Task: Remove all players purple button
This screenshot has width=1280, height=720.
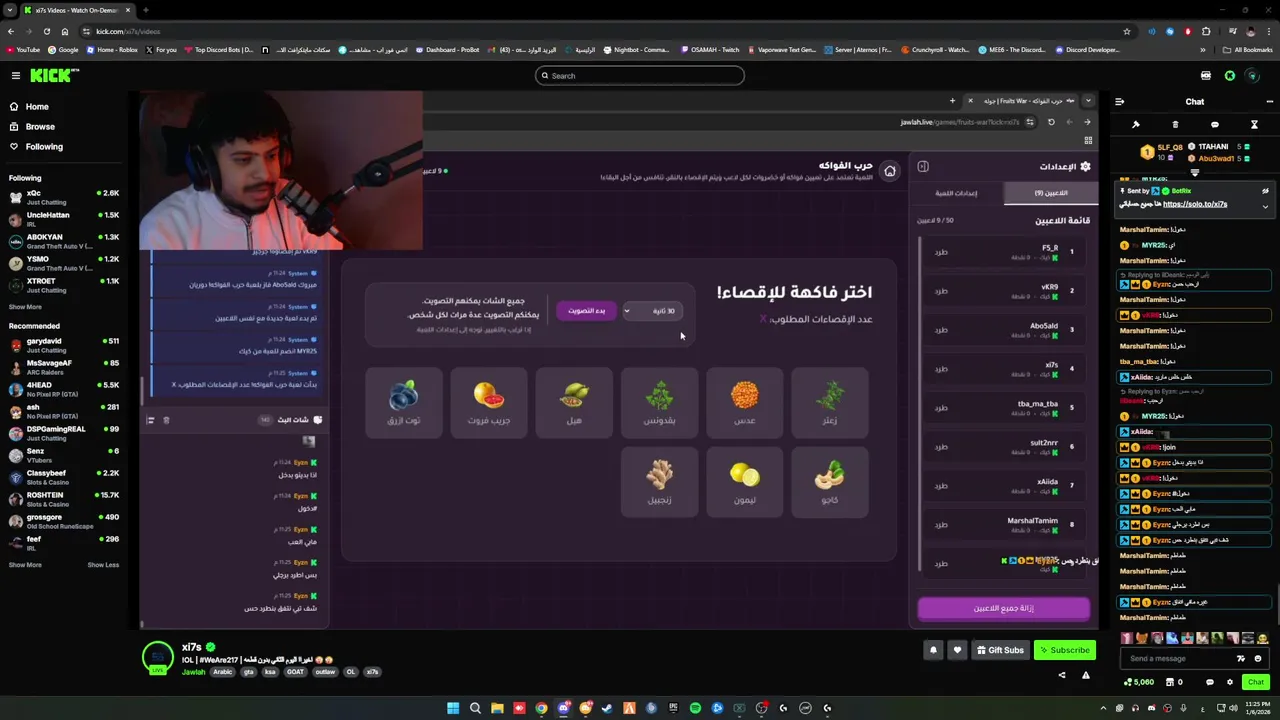Action: pos(1004,608)
